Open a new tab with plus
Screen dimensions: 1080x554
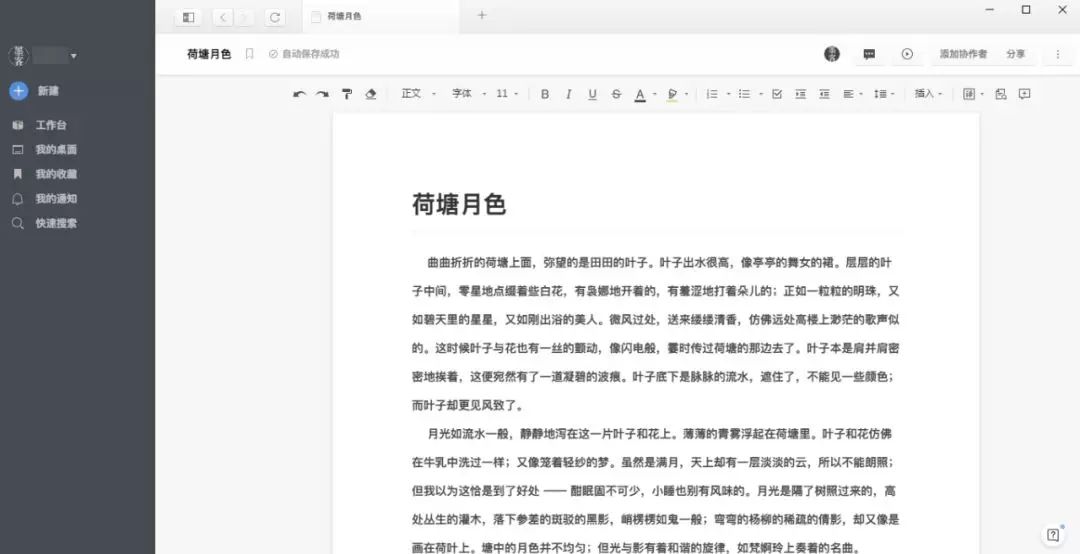[x=481, y=15]
